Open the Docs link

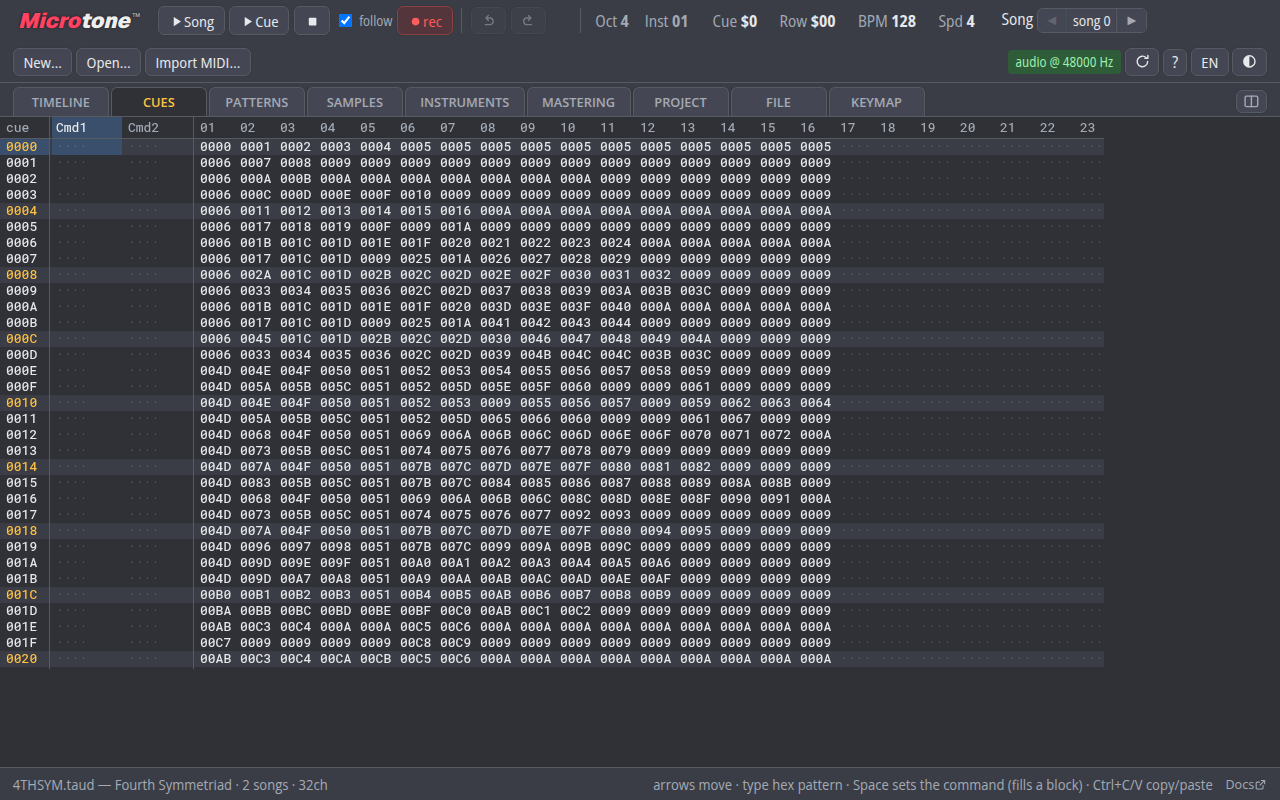(1246, 785)
